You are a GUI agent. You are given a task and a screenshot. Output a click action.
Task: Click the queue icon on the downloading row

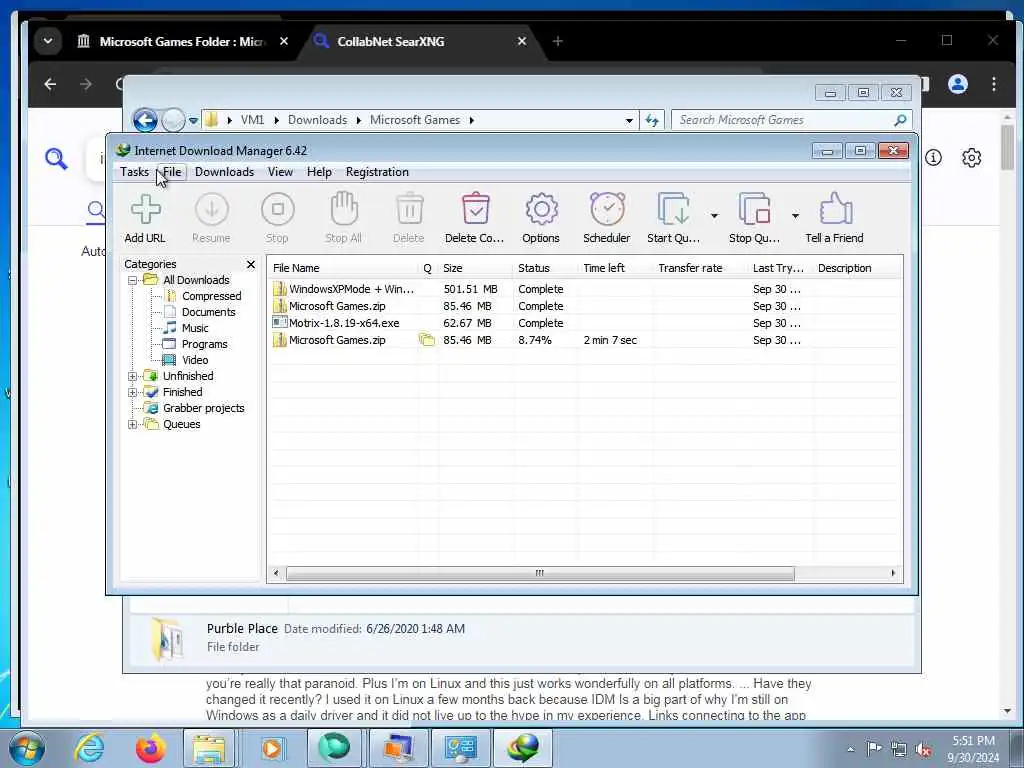click(x=427, y=340)
